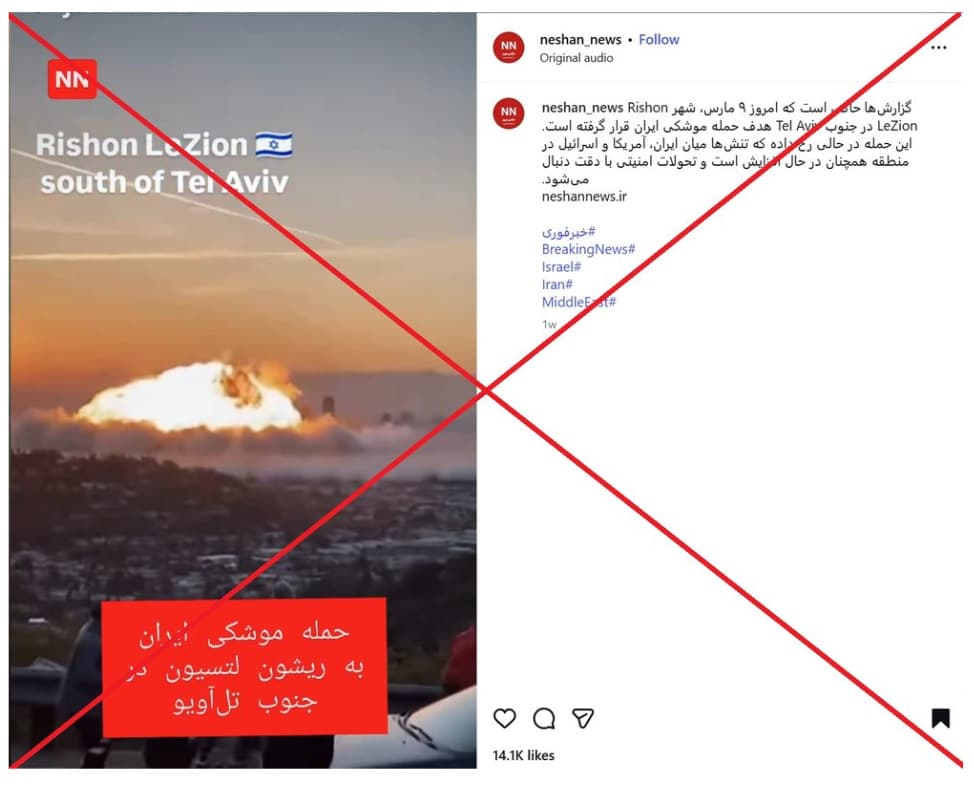This screenshot has width=974, height=789.
Task: Click the 1w post timestamp
Action: [549, 324]
